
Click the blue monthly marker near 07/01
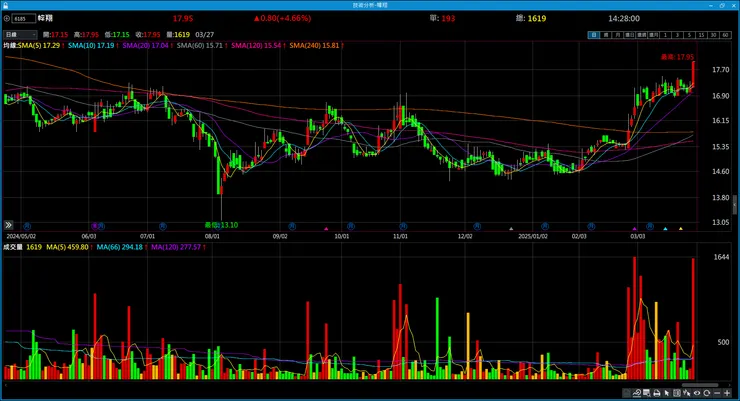pos(163,226)
